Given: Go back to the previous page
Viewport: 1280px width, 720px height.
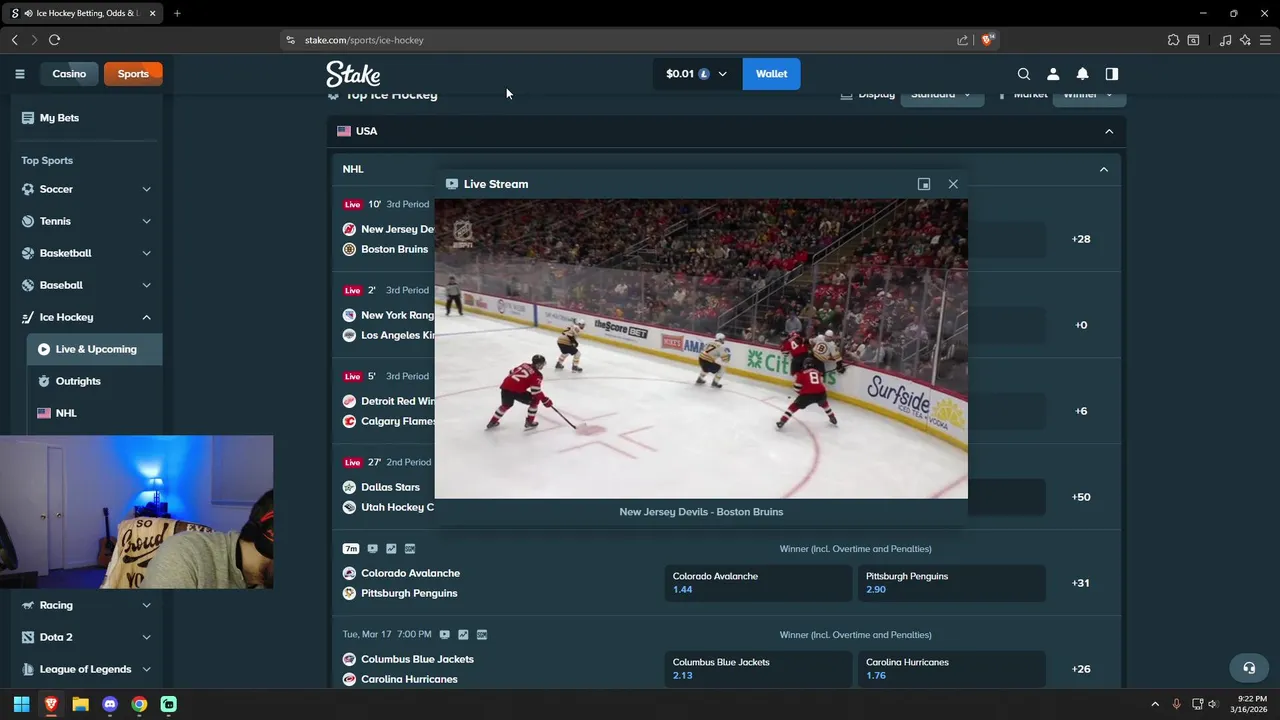Looking at the screenshot, I should (x=14, y=40).
